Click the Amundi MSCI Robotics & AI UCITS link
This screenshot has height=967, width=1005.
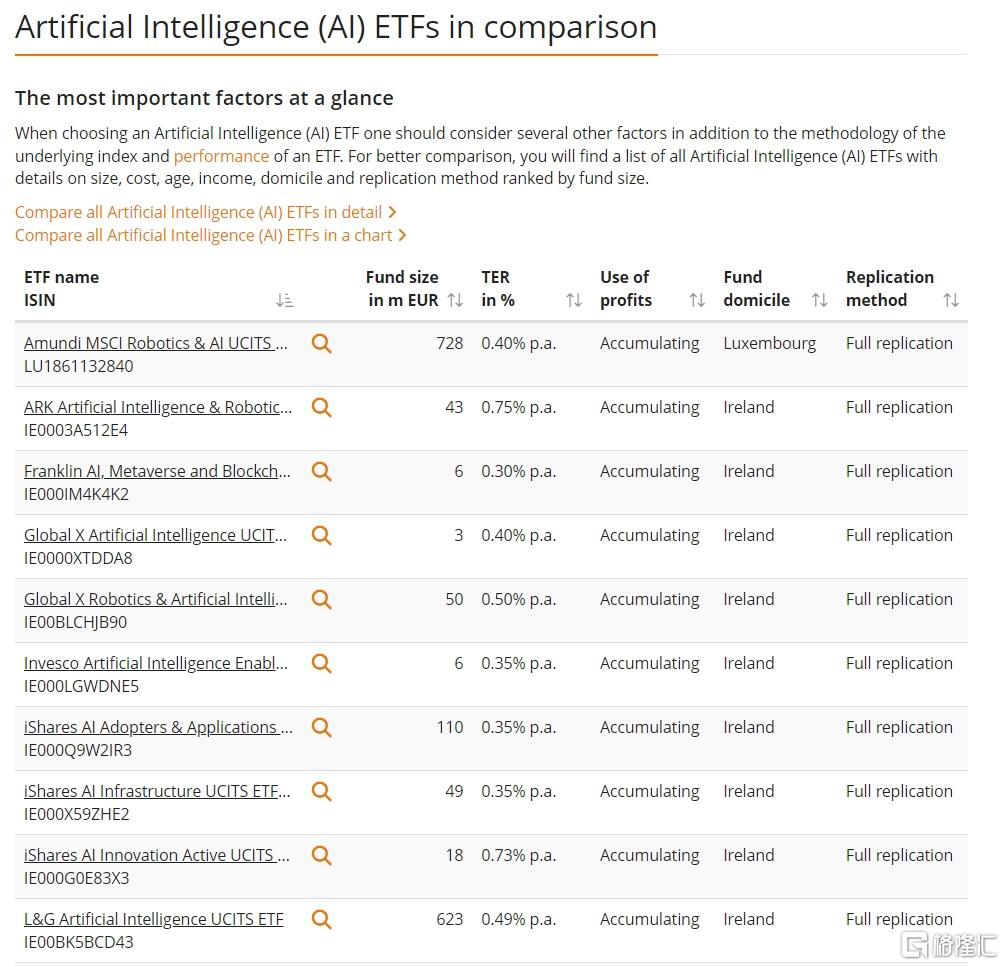tap(156, 343)
